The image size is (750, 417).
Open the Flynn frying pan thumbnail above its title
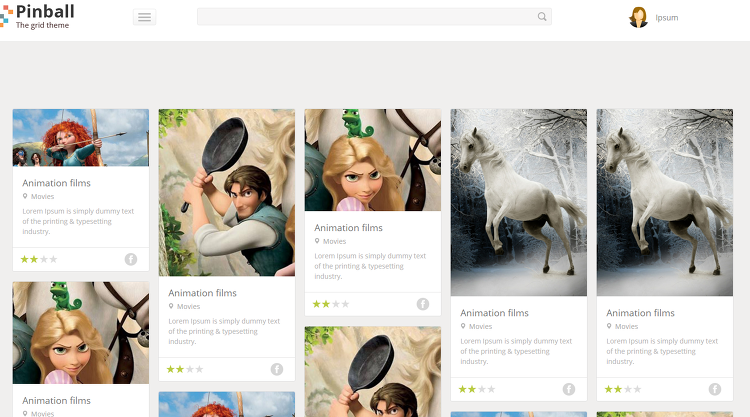click(227, 193)
